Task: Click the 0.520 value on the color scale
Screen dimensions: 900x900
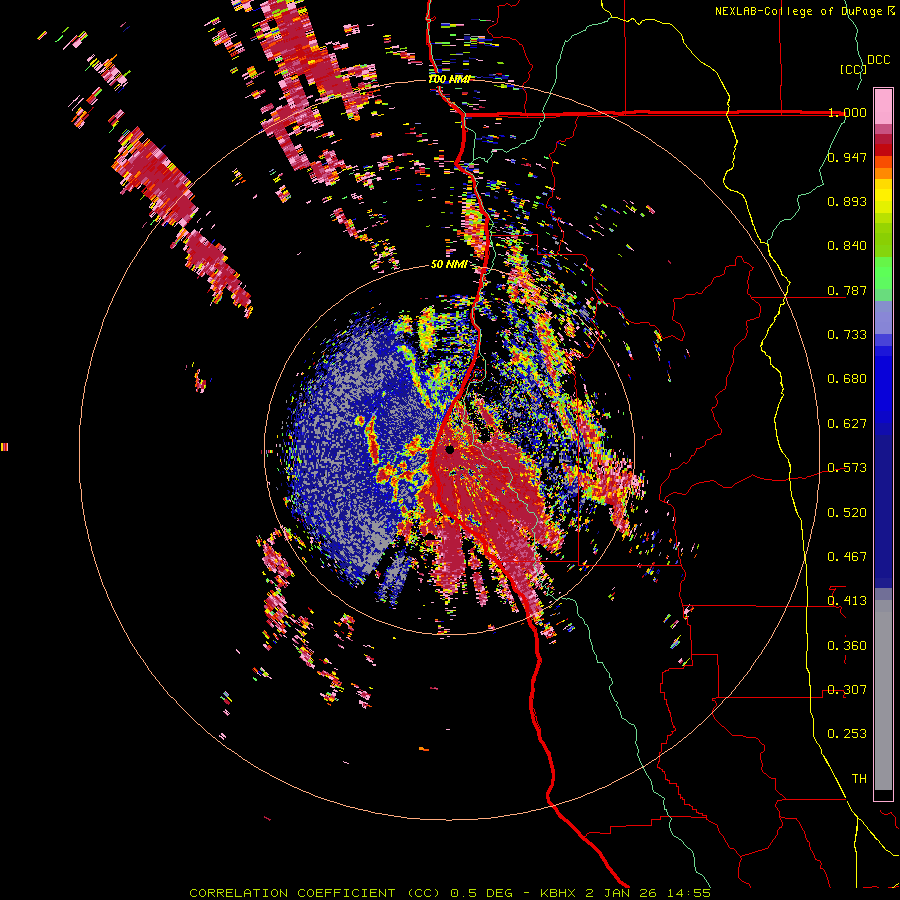Action: 847,512
